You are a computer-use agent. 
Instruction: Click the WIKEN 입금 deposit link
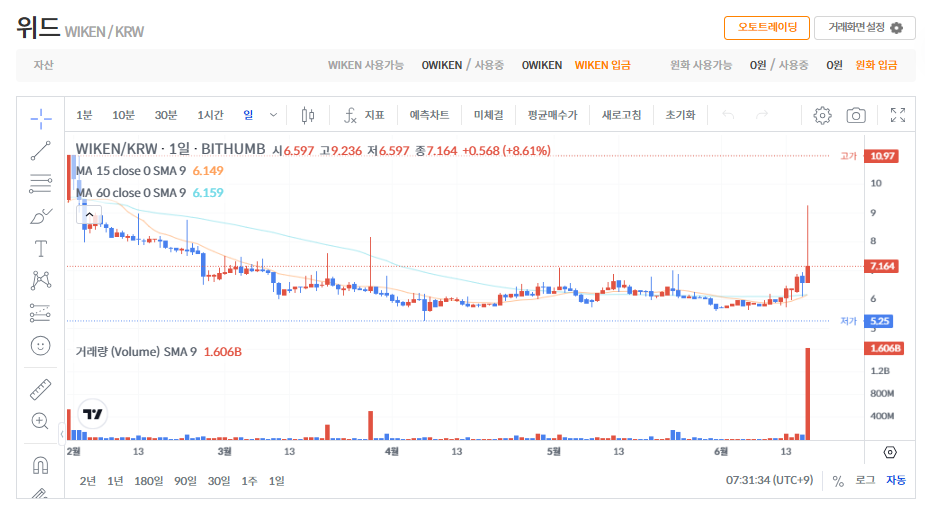tap(602, 65)
